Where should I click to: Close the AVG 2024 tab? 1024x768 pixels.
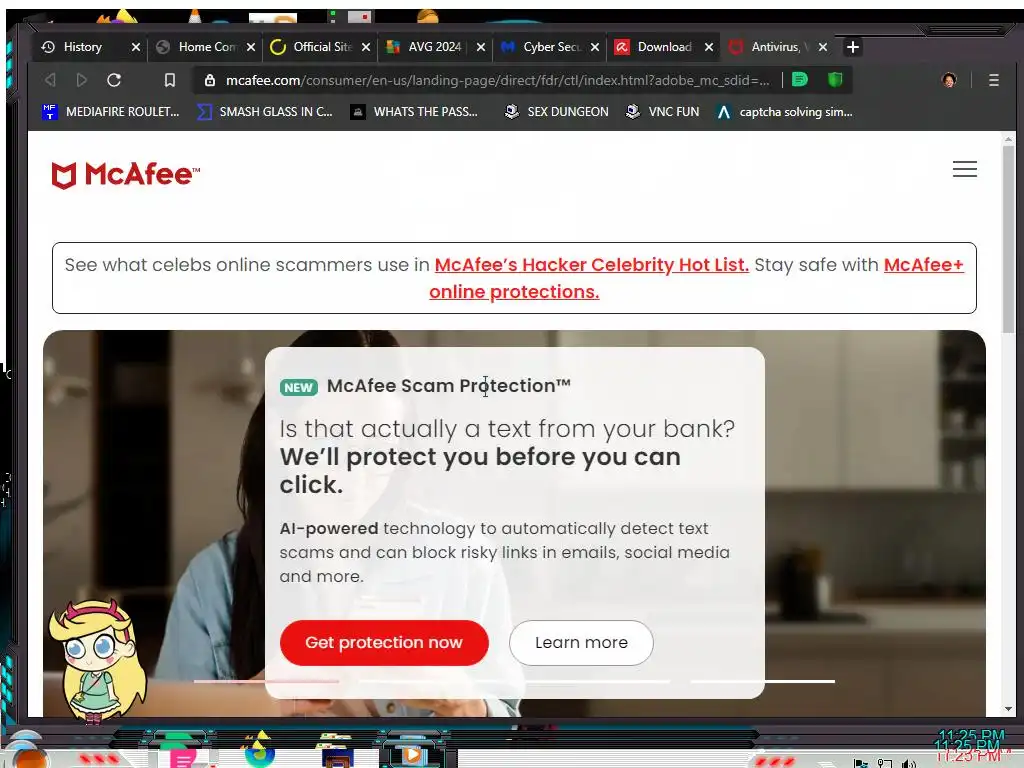click(x=481, y=47)
